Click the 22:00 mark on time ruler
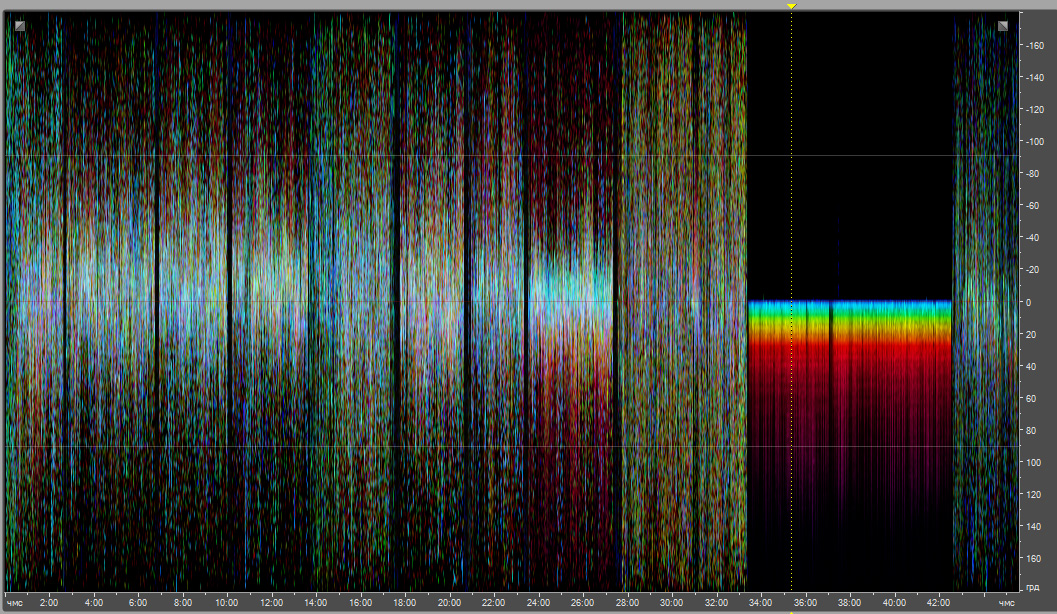The height and width of the screenshot is (614, 1057). (494, 603)
